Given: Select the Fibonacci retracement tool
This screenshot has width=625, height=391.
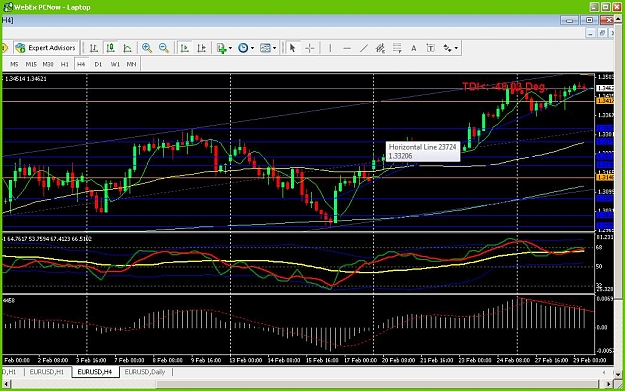Looking at the screenshot, I should 397,48.
